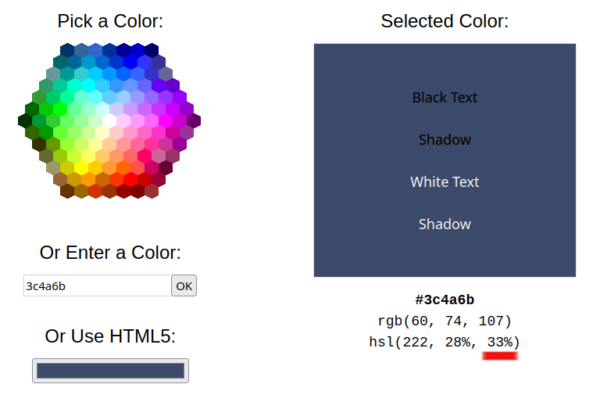Select the pure blue hexagon near the top

pyautogui.click(x=130, y=62)
